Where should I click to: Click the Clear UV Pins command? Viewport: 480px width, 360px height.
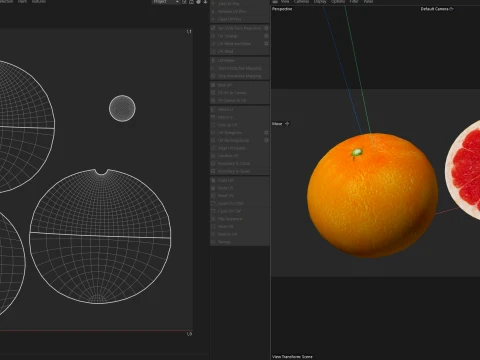click(239, 19)
